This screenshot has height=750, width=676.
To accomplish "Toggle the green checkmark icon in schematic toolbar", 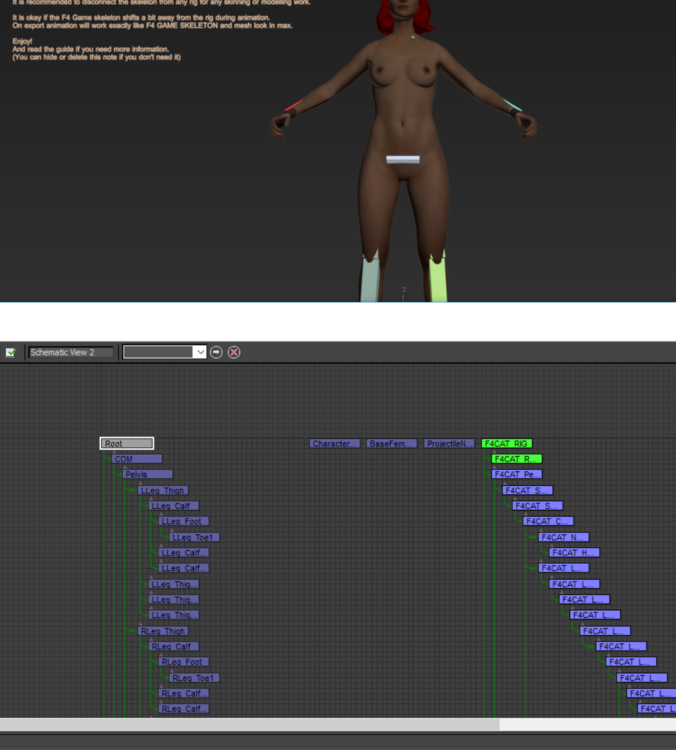I will coord(11,353).
